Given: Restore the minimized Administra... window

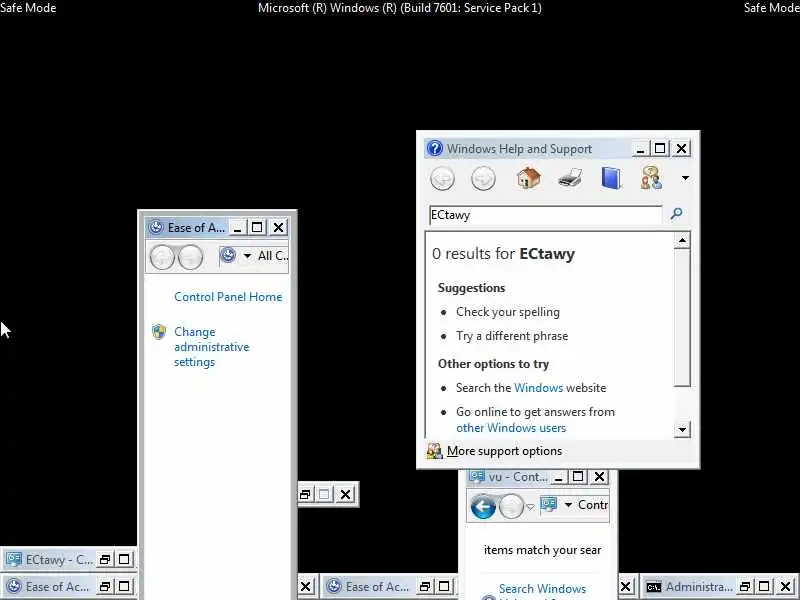Looking at the screenshot, I should [x=745, y=586].
